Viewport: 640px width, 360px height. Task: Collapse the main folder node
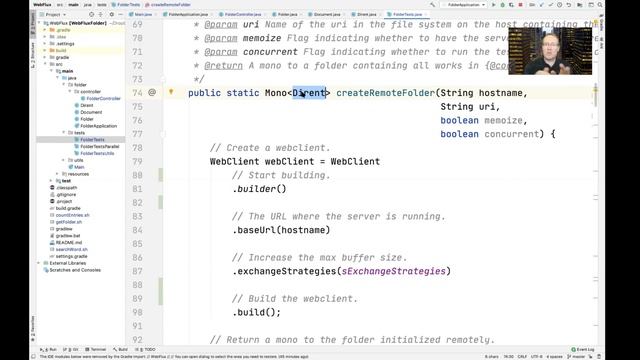click(x=51, y=71)
